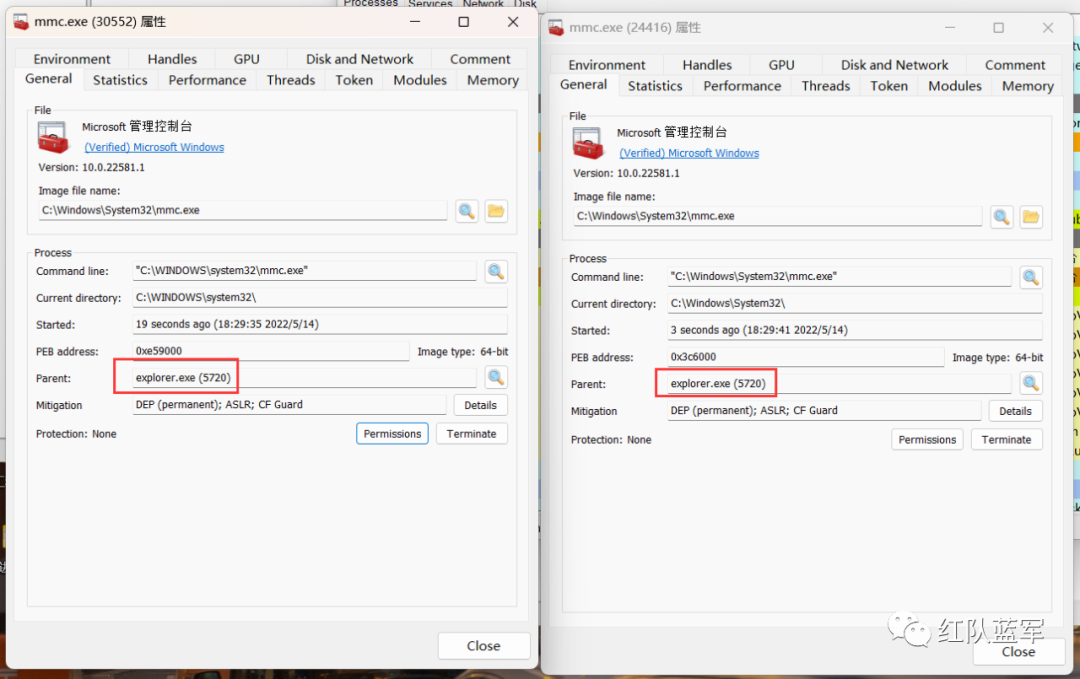Click parent process magnifier in mmc.exe (30552) window

tap(496, 377)
